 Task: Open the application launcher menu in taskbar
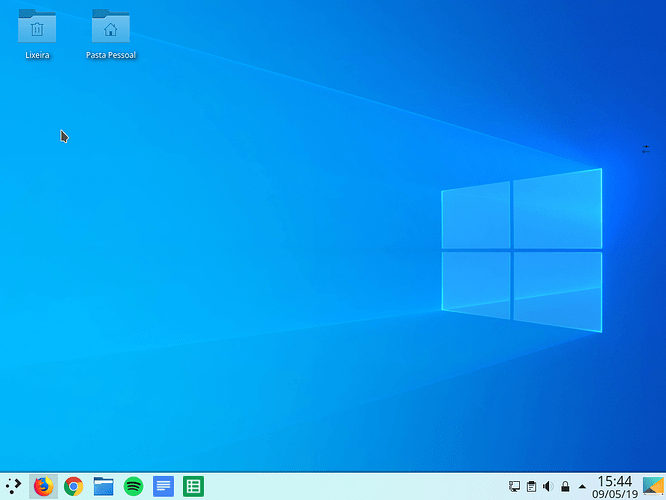pos(14,486)
